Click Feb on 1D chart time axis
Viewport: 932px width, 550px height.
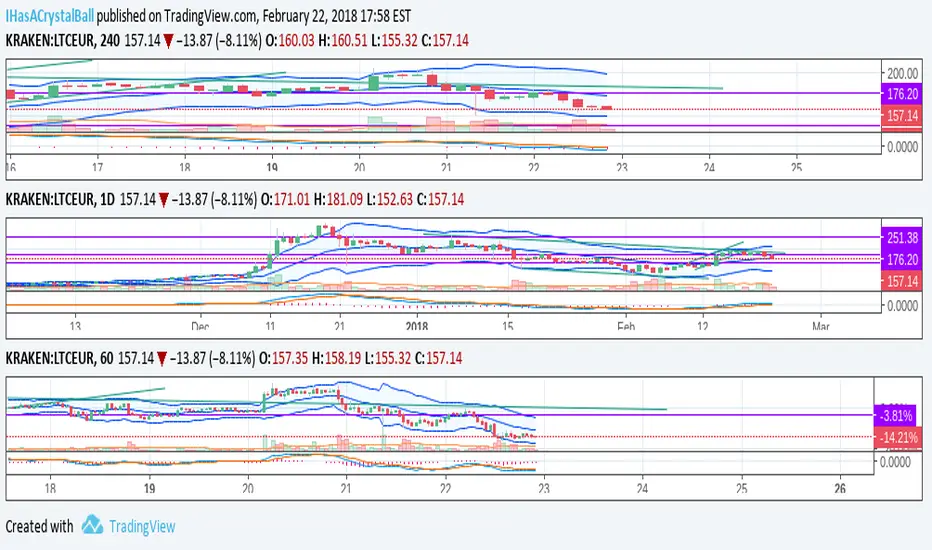pos(626,326)
